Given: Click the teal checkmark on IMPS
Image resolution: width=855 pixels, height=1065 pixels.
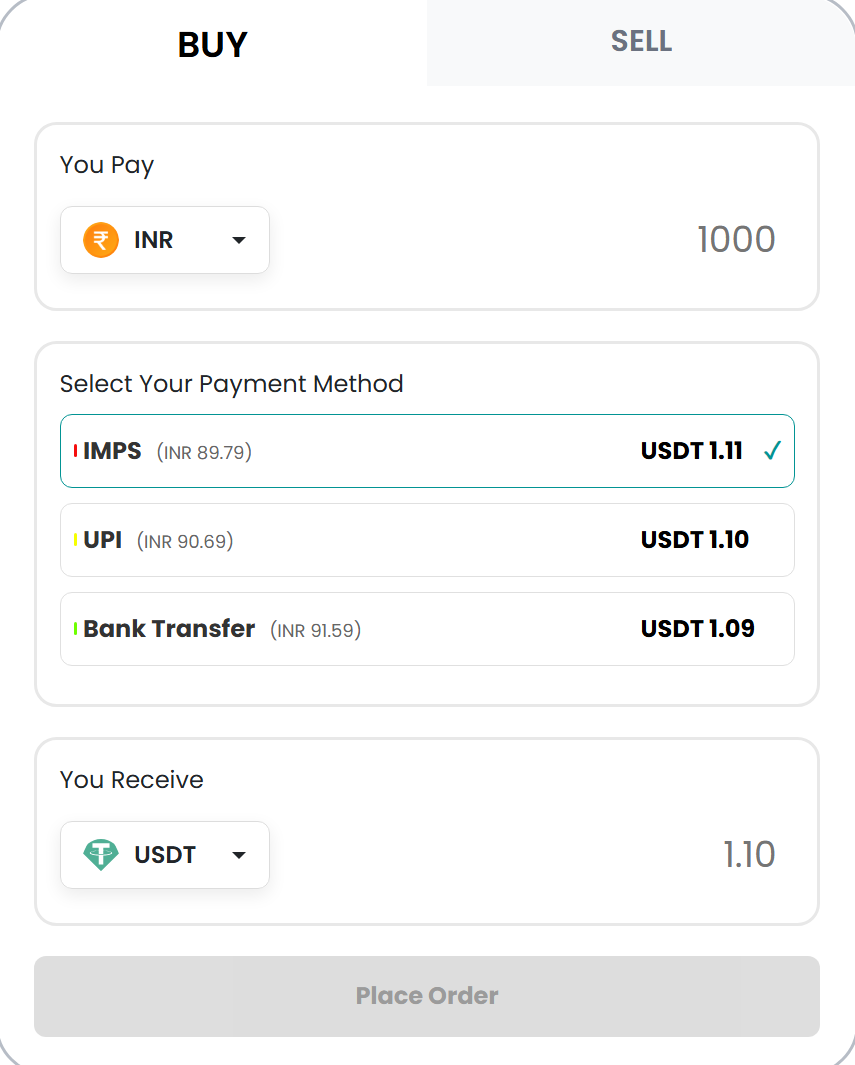Looking at the screenshot, I should click(x=771, y=451).
